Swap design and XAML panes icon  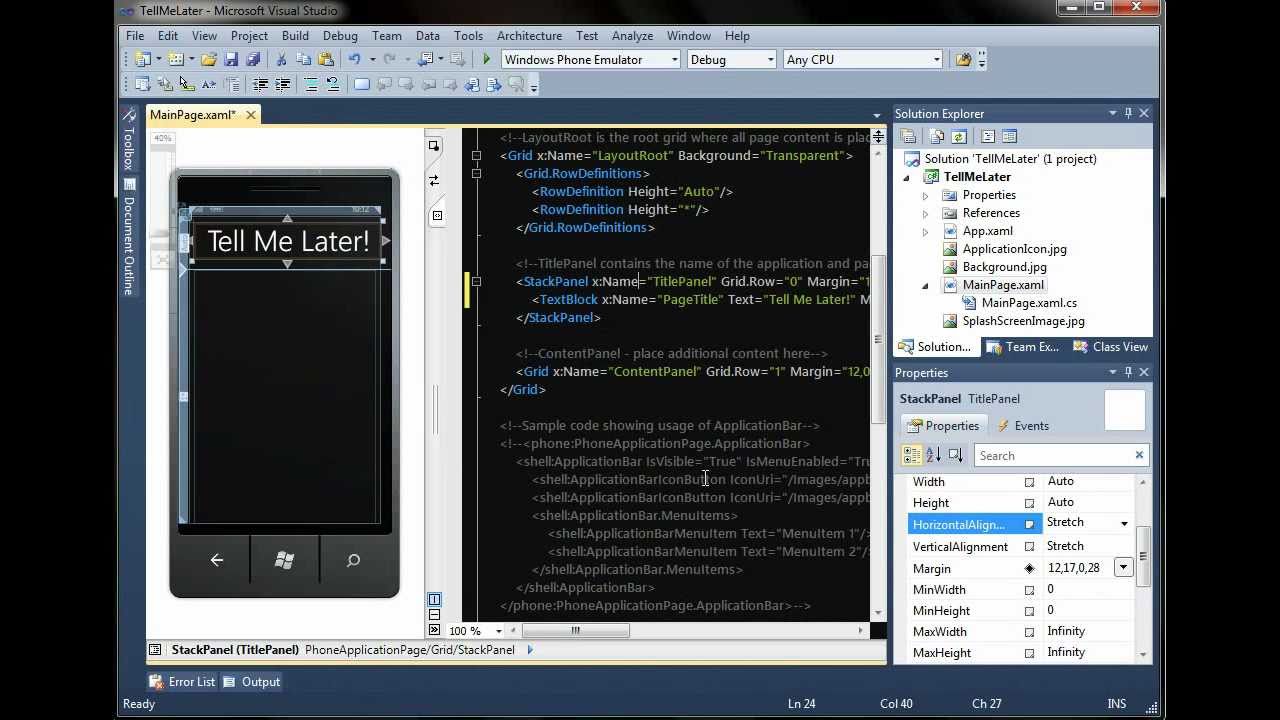tap(434, 181)
